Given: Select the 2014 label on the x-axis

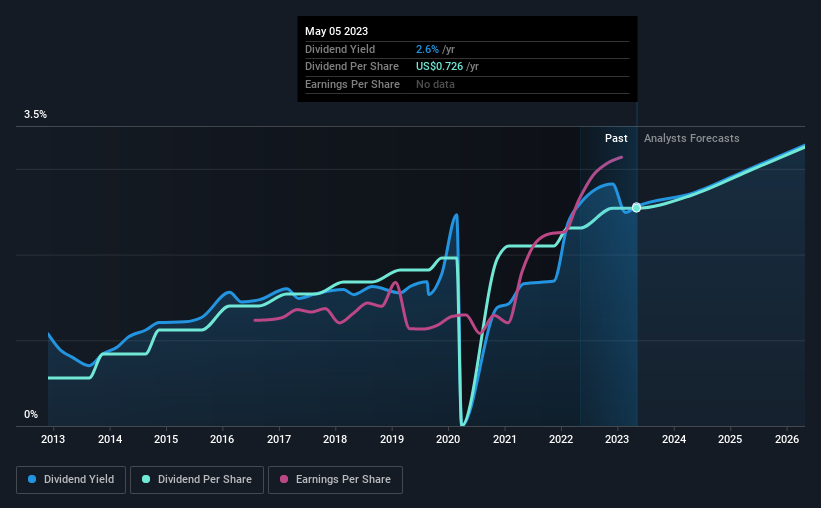Looking at the screenshot, I should 110,439.
